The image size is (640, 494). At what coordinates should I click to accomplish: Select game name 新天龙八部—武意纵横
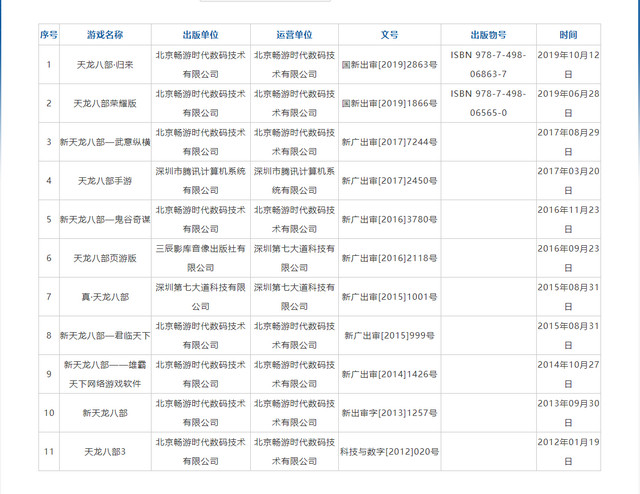[x=105, y=142]
